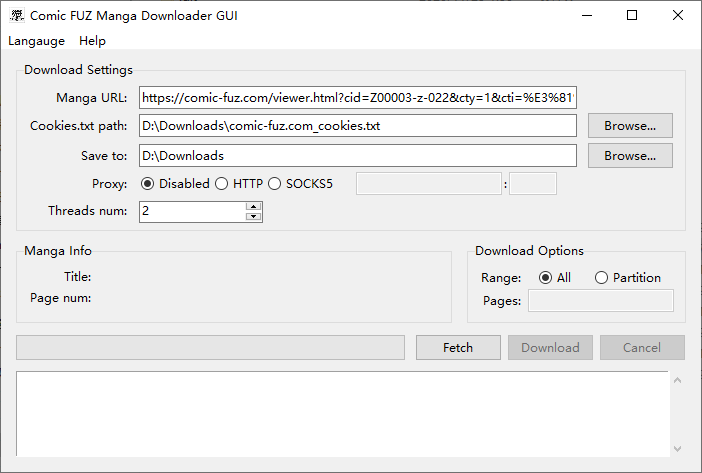Browse for the Save to folder

coord(630,156)
